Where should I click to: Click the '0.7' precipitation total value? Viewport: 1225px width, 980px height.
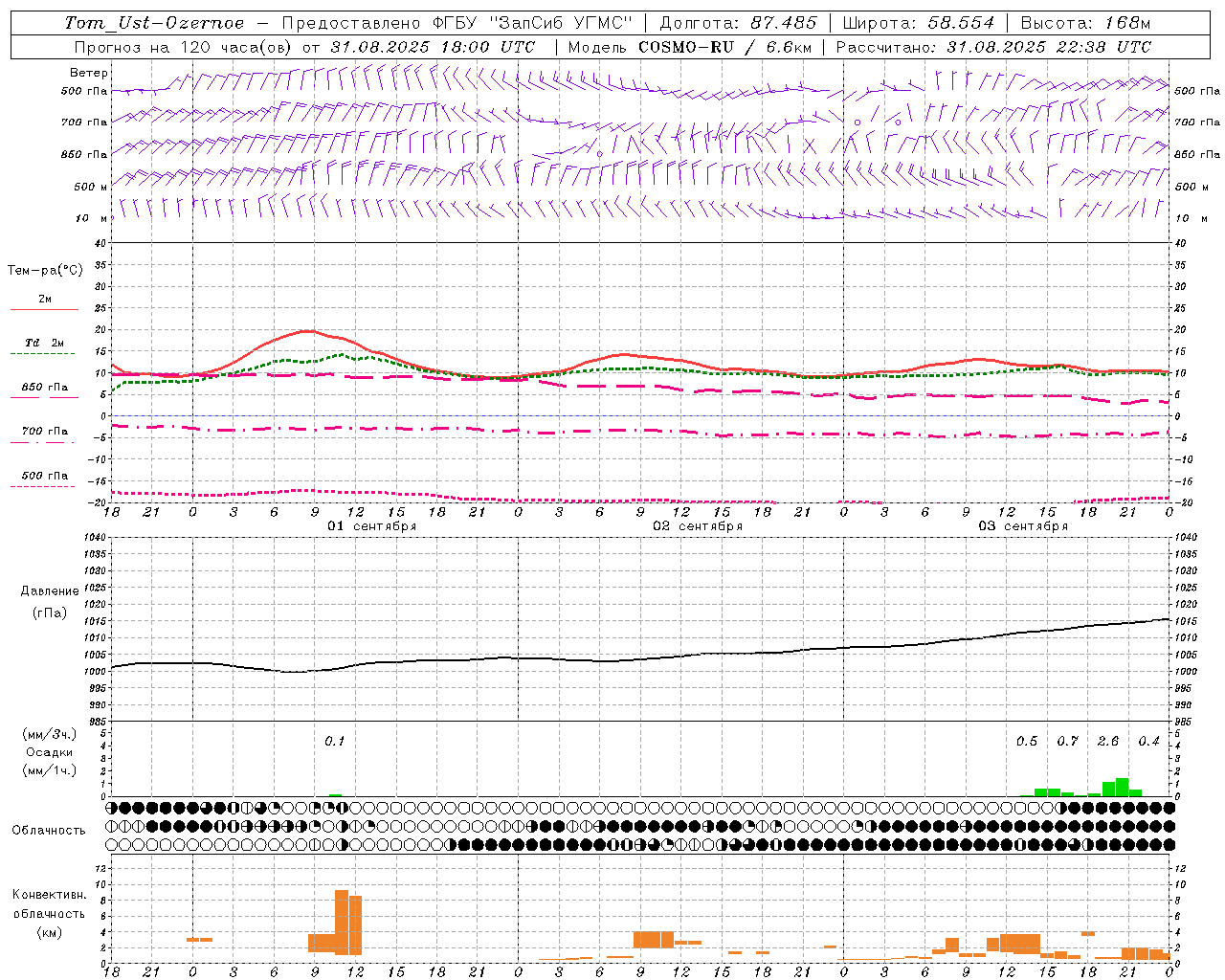click(1067, 741)
